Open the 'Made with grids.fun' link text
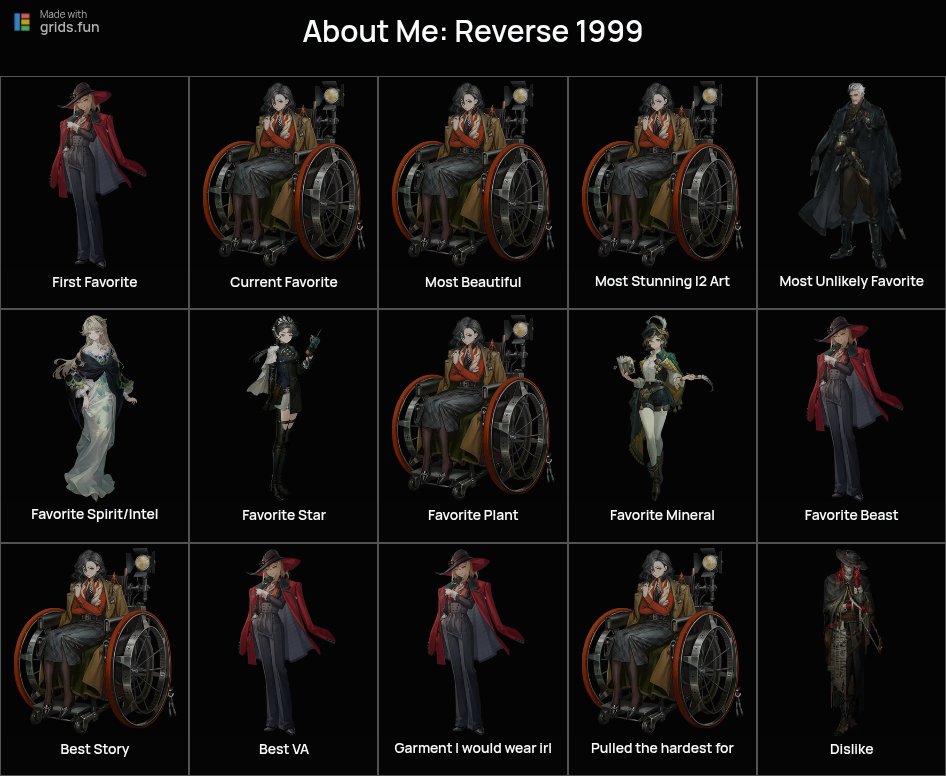Screen dimensions: 946x776 69,22
